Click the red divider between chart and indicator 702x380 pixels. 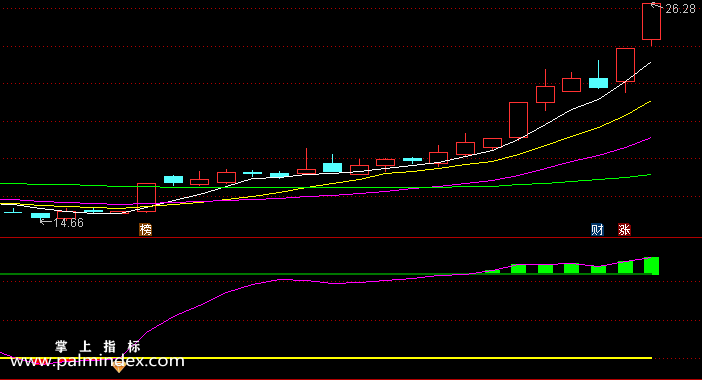coord(351,238)
